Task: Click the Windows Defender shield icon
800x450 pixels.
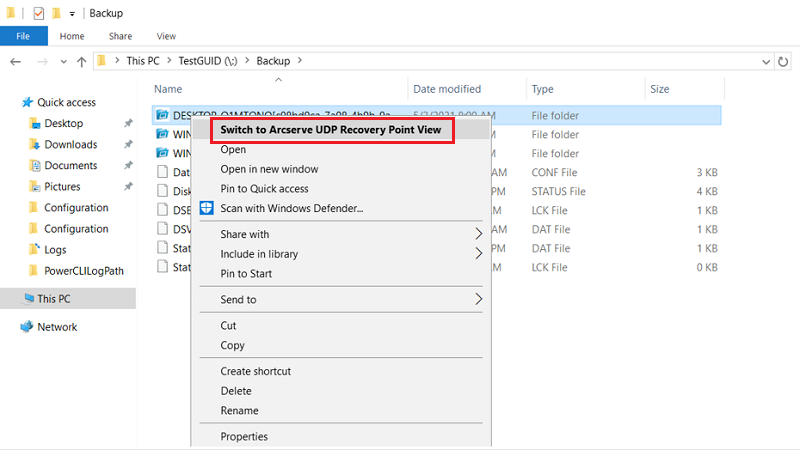Action: coord(207,208)
